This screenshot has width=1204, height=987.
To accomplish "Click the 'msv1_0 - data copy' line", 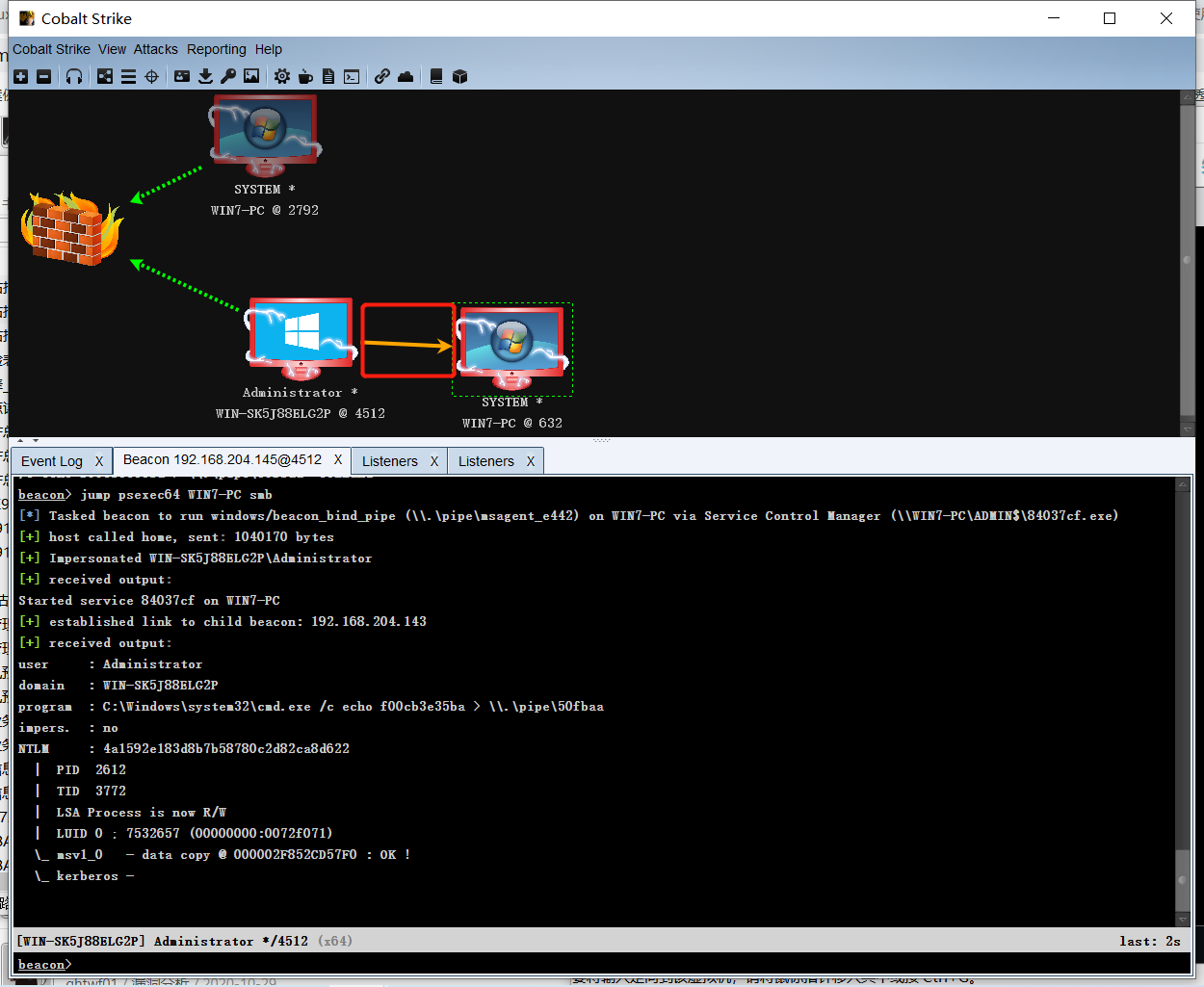I will coord(222,854).
